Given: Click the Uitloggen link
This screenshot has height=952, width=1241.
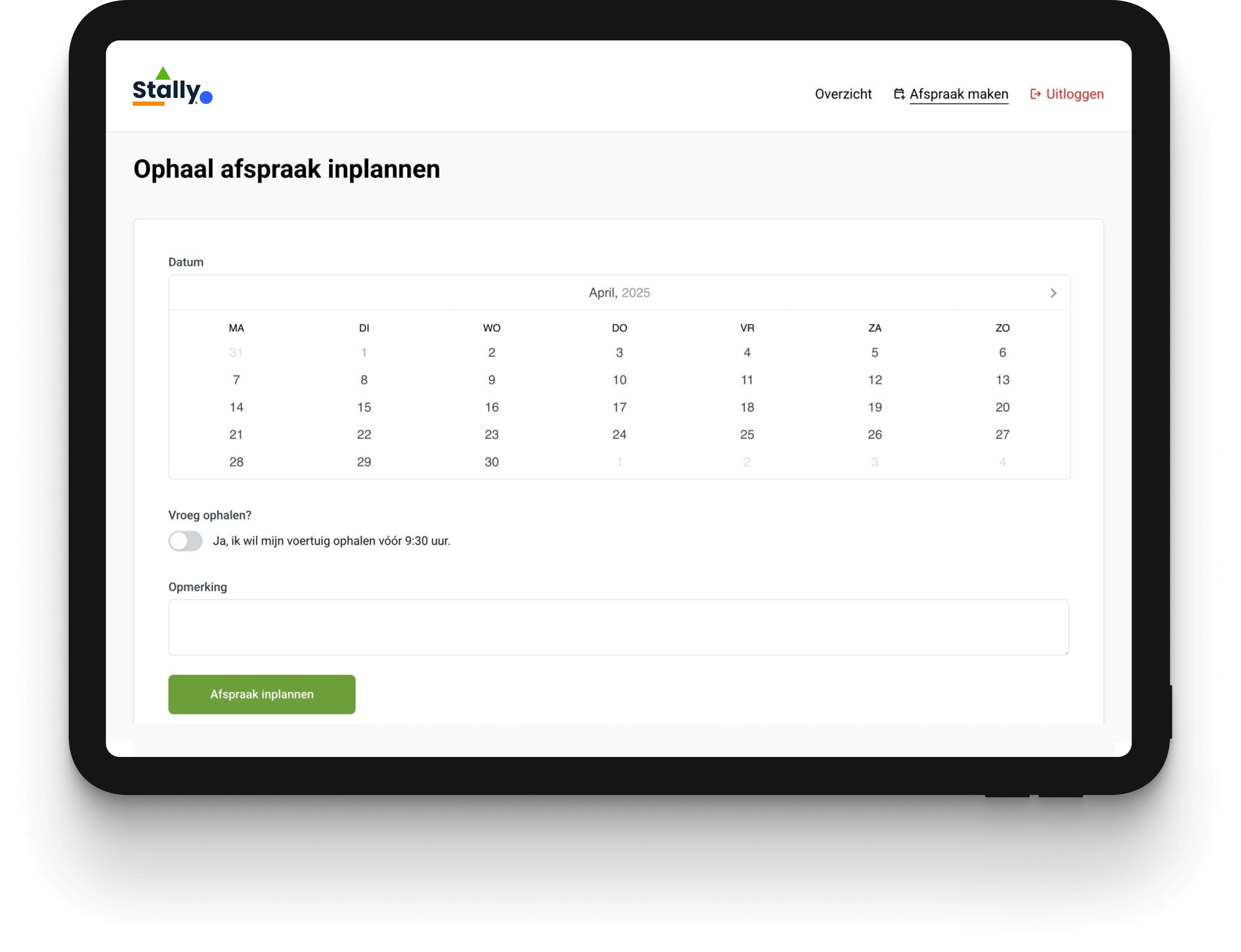Looking at the screenshot, I should pyautogui.click(x=1074, y=94).
